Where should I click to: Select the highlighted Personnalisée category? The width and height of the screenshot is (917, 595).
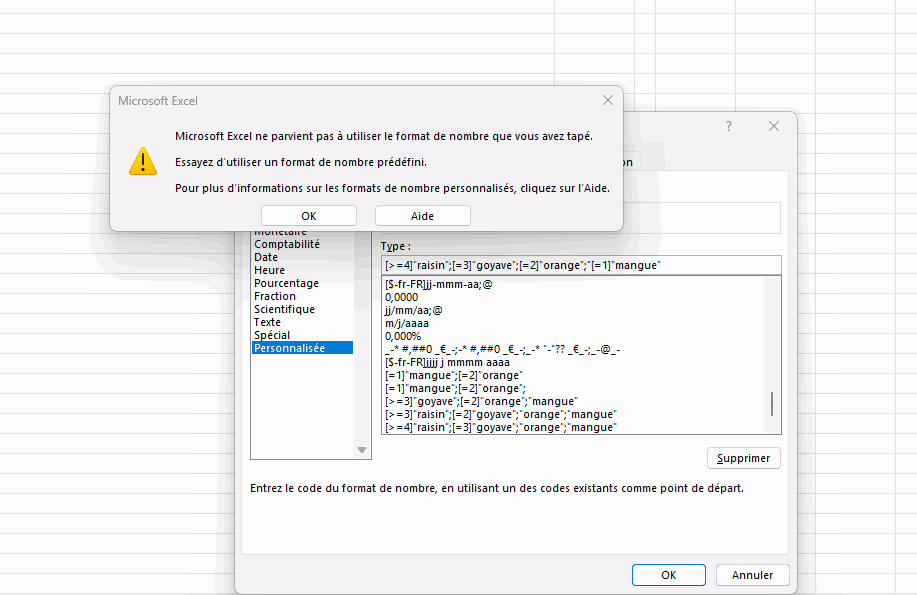(x=289, y=348)
